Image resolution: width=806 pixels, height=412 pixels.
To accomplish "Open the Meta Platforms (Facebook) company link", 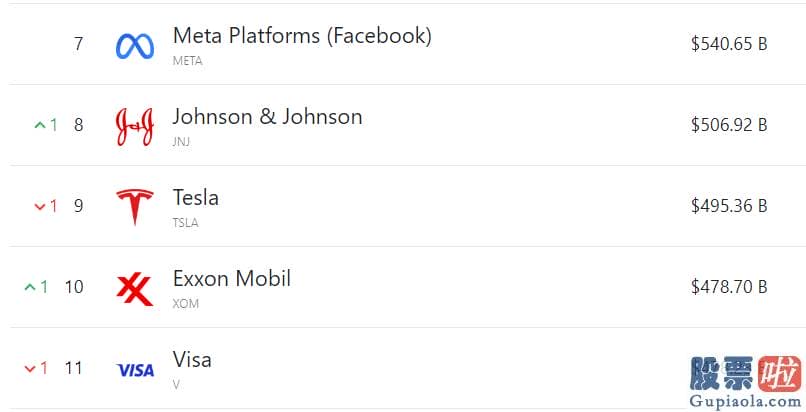I will tap(302, 36).
